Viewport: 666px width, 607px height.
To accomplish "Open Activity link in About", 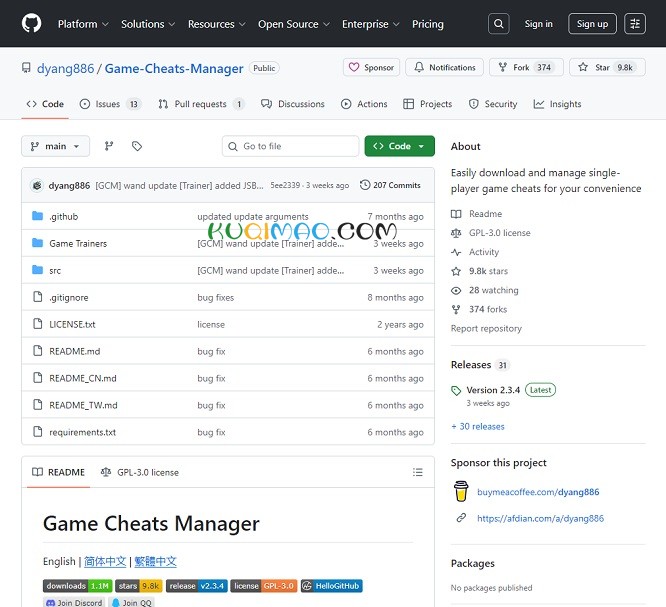I will 484,252.
